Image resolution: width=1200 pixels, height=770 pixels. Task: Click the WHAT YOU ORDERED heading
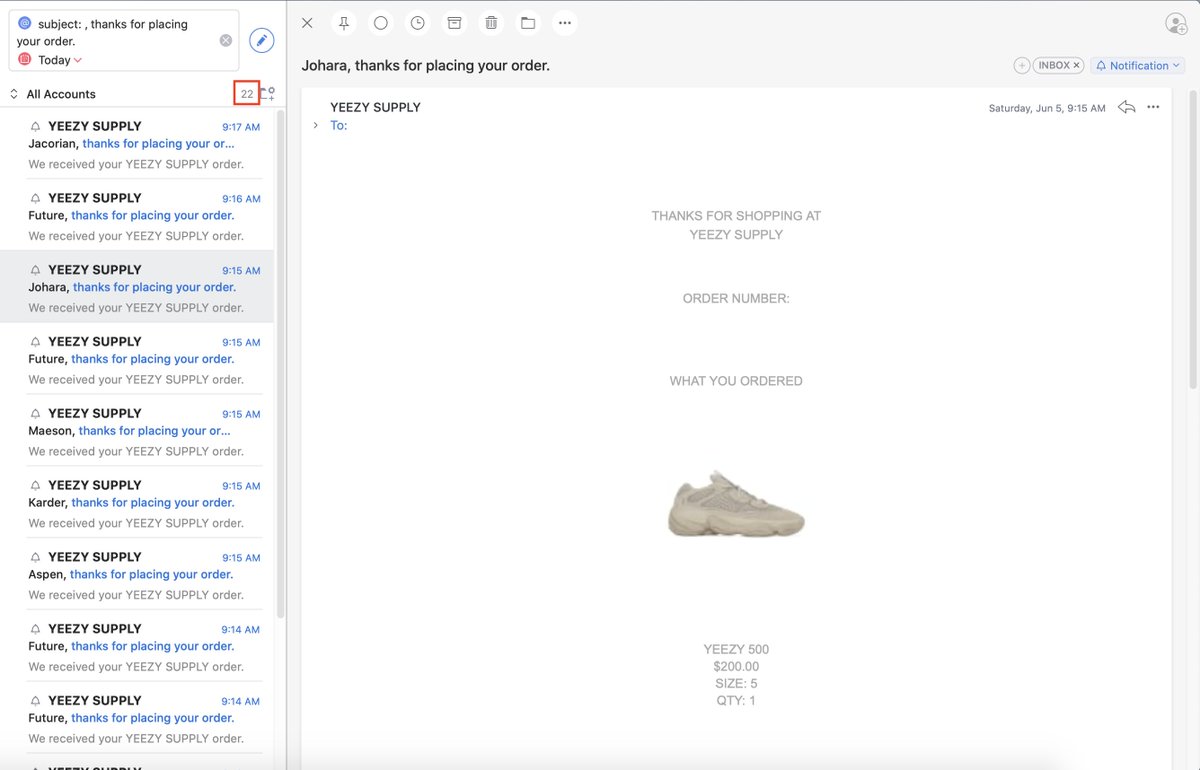tap(736, 381)
